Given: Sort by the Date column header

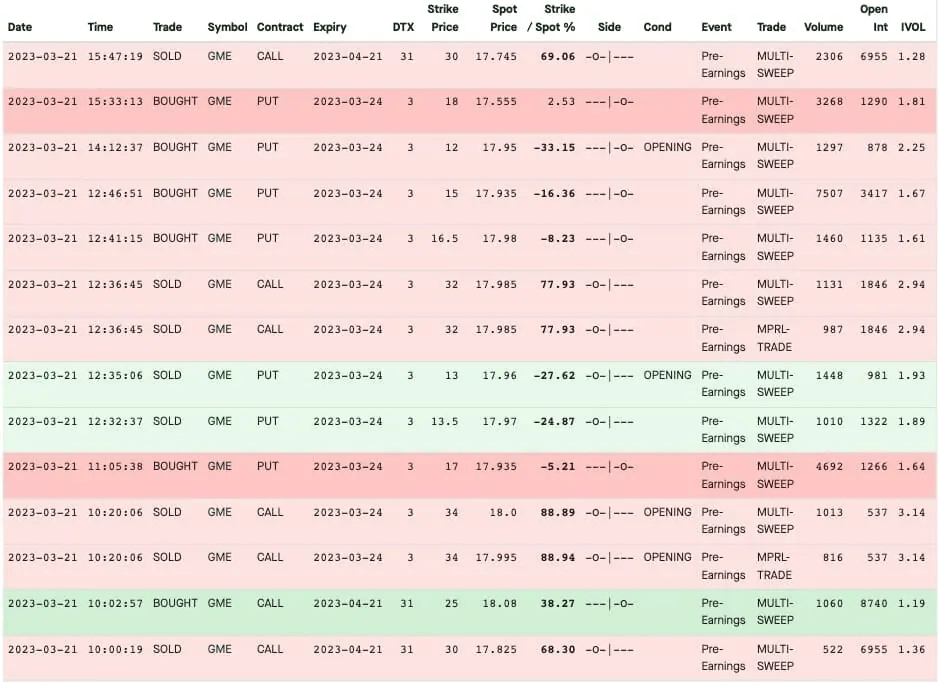Looking at the screenshot, I should click(x=20, y=27).
